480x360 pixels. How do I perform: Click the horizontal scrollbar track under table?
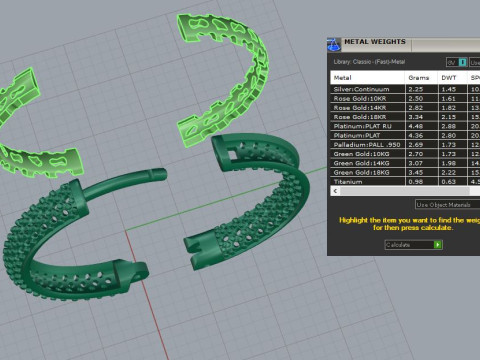coord(405,191)
